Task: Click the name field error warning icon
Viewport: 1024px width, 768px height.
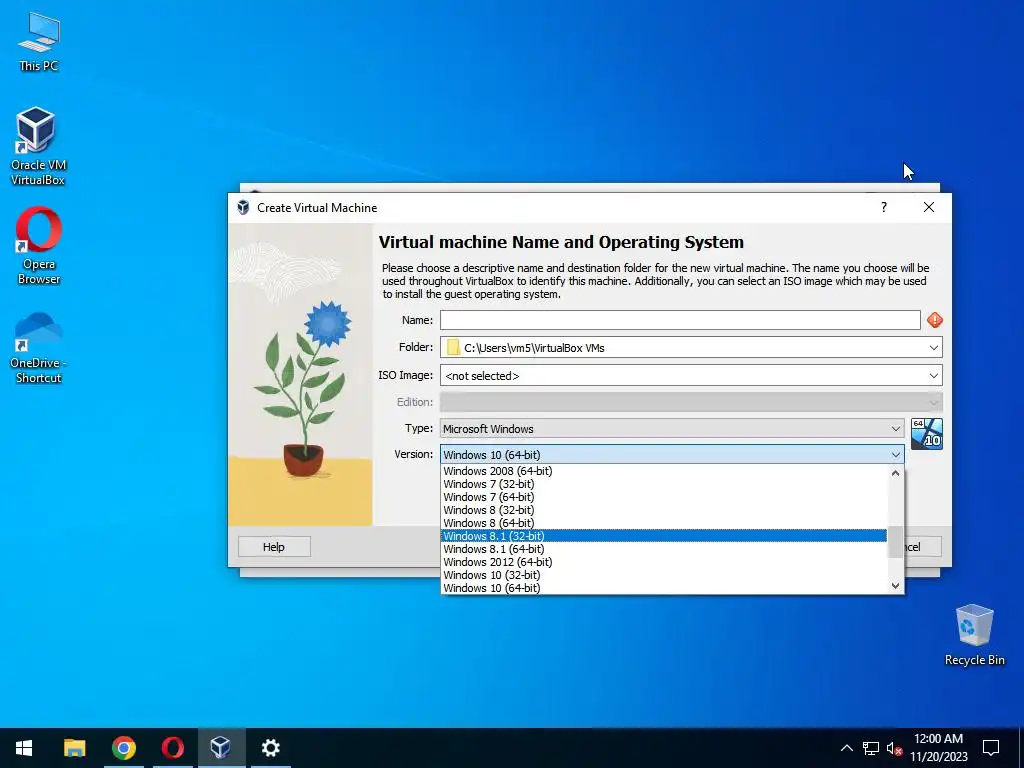Action: 935,320
